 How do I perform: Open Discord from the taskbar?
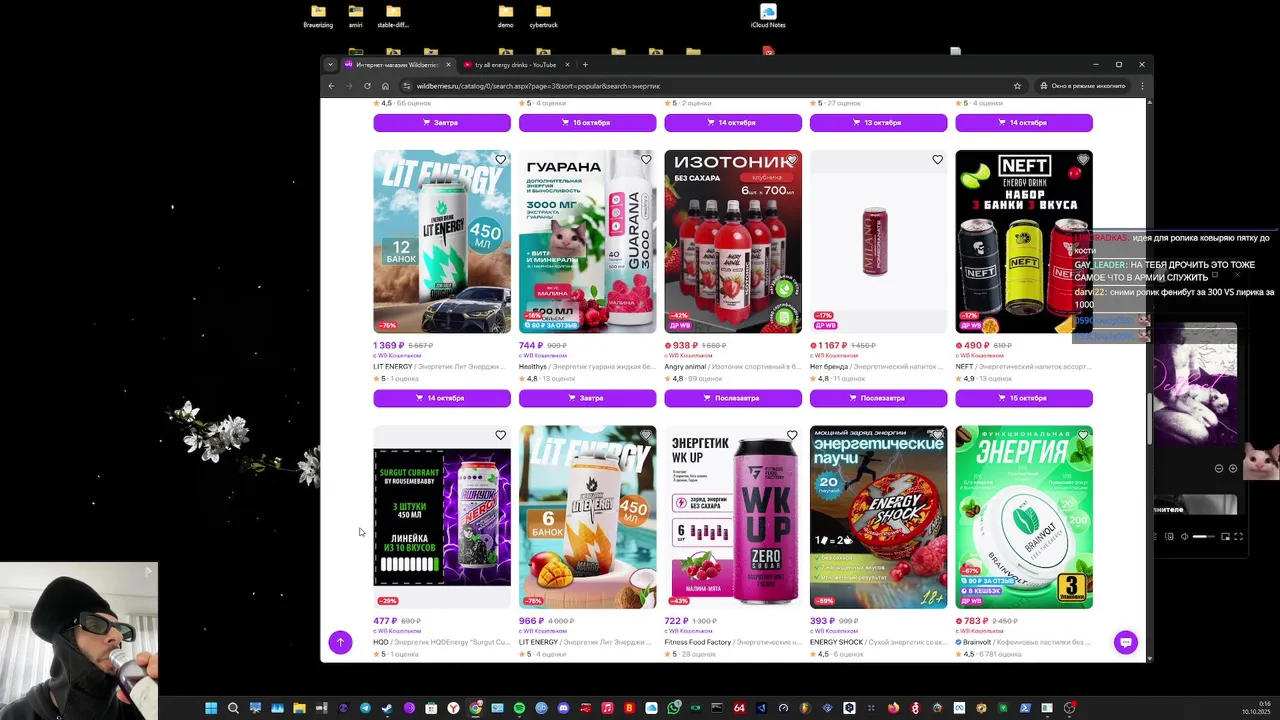click(563, 708)
